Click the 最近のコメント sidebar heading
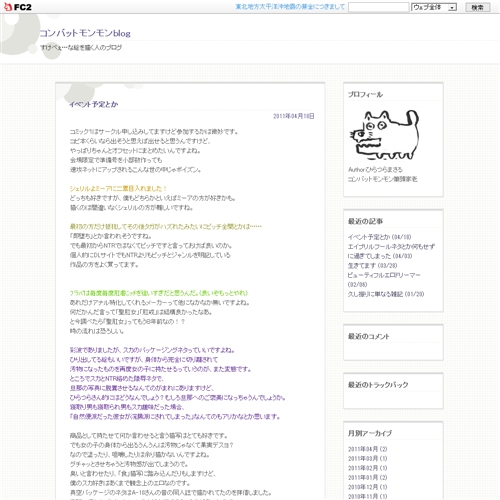The height and width of the screenshot is (500, 500). coord(368,336)
